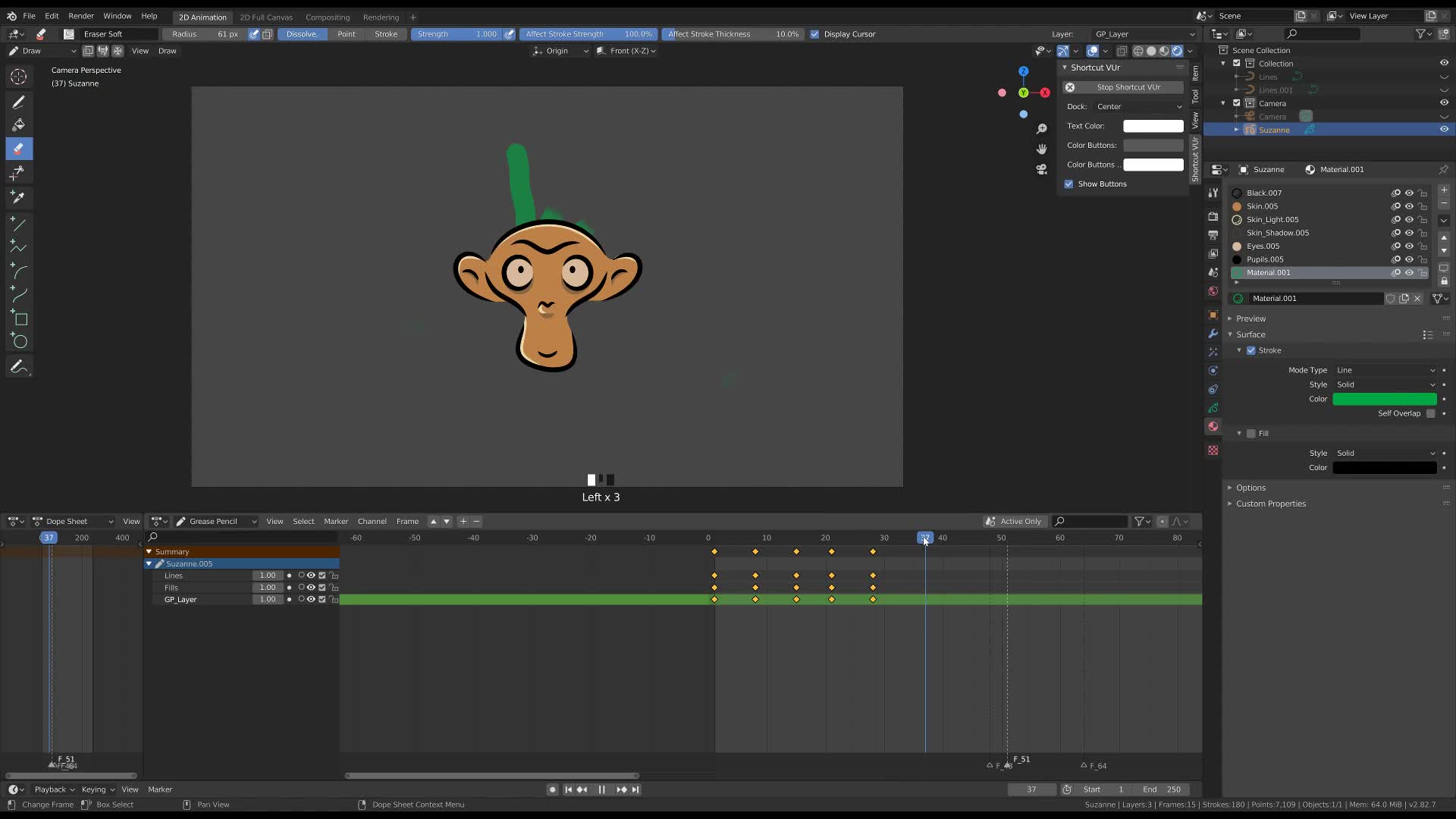Expand the Custom Properties panel
The image size is (1456, 819).
(1270, 504)
